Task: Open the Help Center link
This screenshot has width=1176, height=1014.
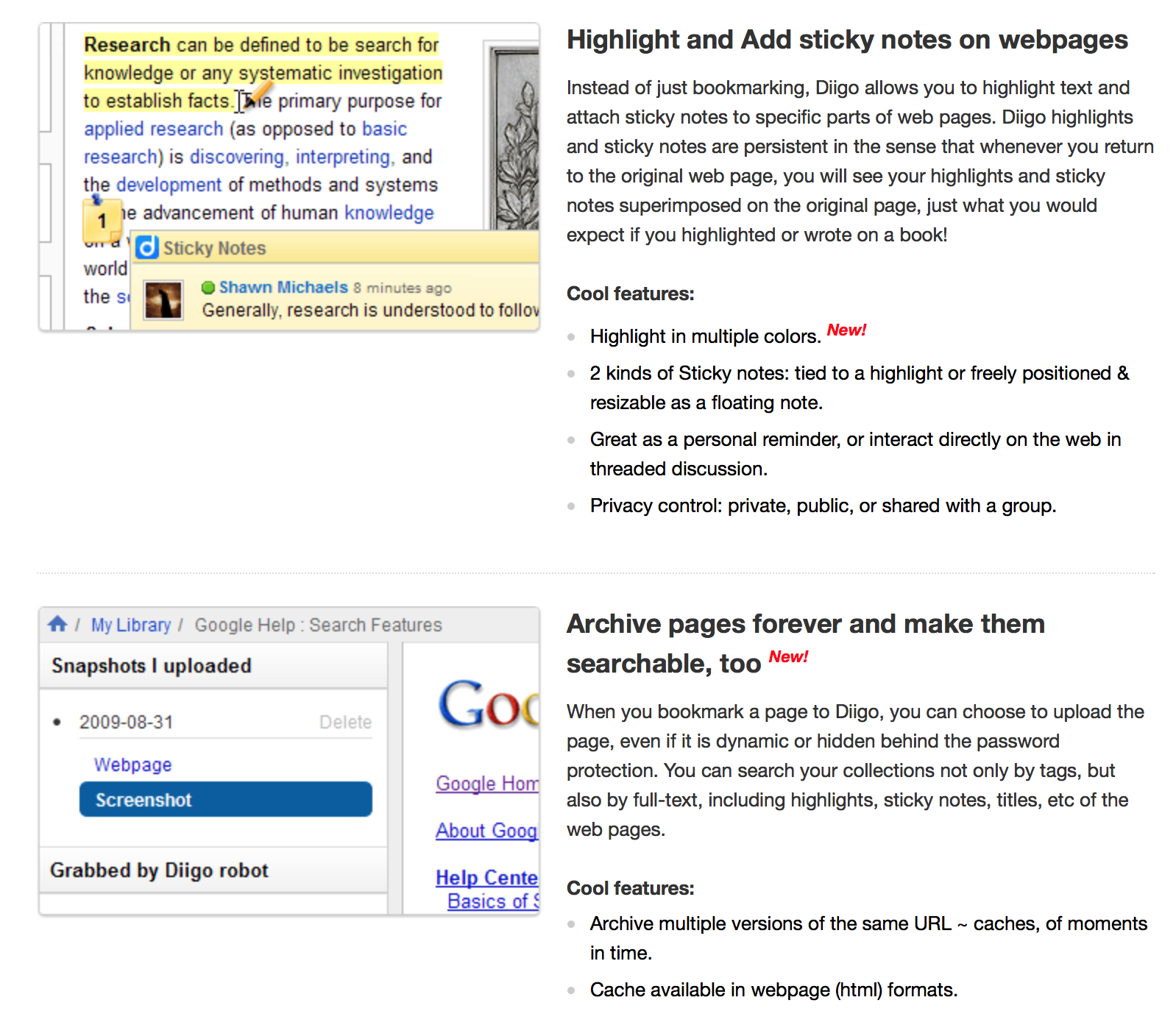Action: click(x=487, y=877)
